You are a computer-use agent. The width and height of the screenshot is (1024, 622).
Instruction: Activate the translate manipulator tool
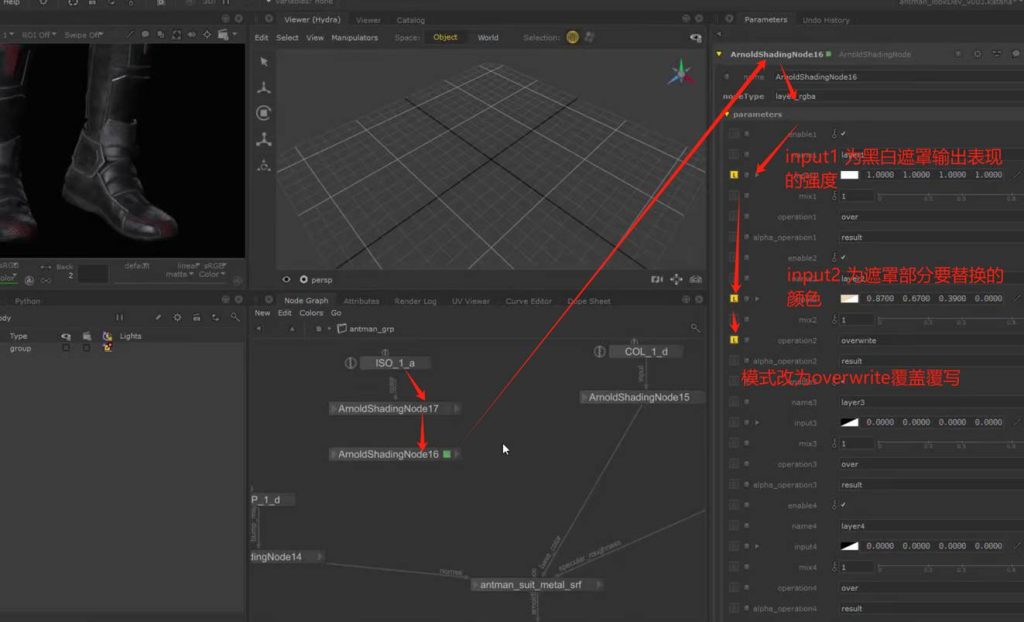(x=264, y=88)
